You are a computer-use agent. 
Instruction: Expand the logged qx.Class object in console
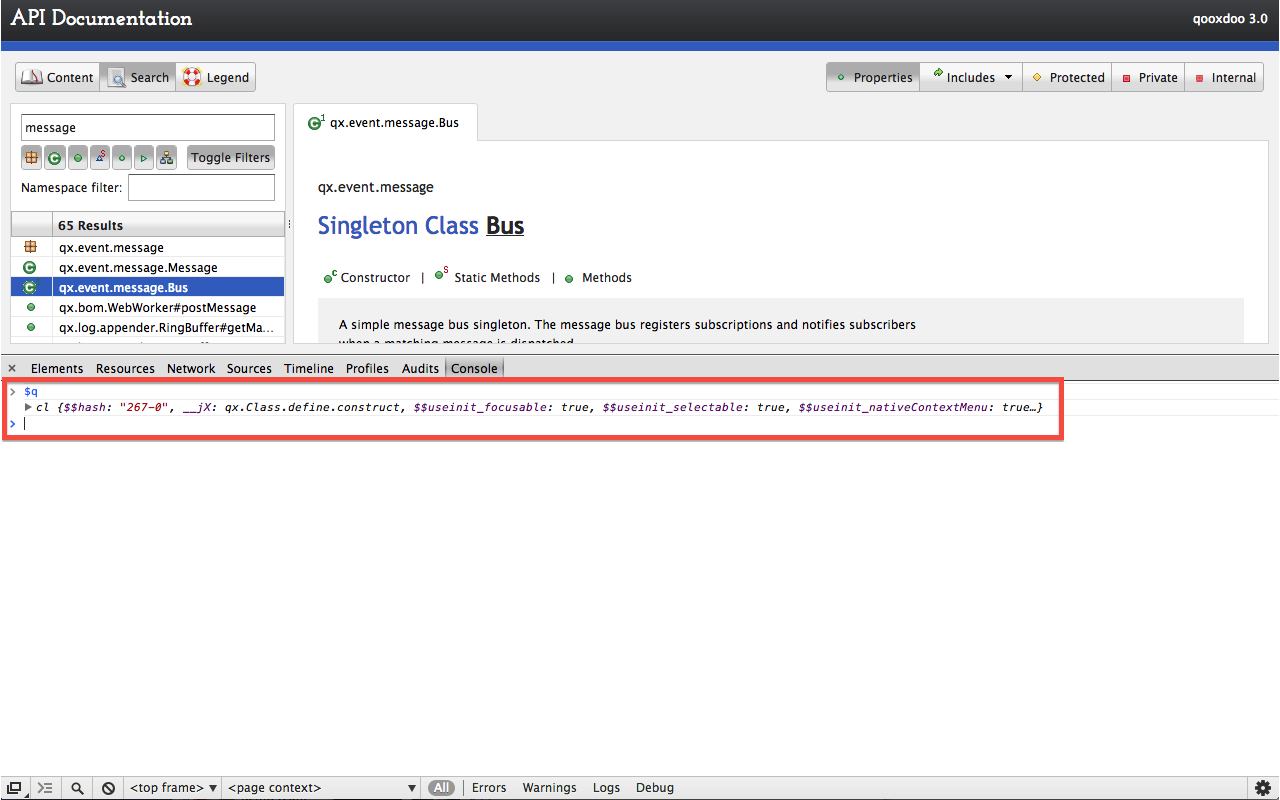28,407
